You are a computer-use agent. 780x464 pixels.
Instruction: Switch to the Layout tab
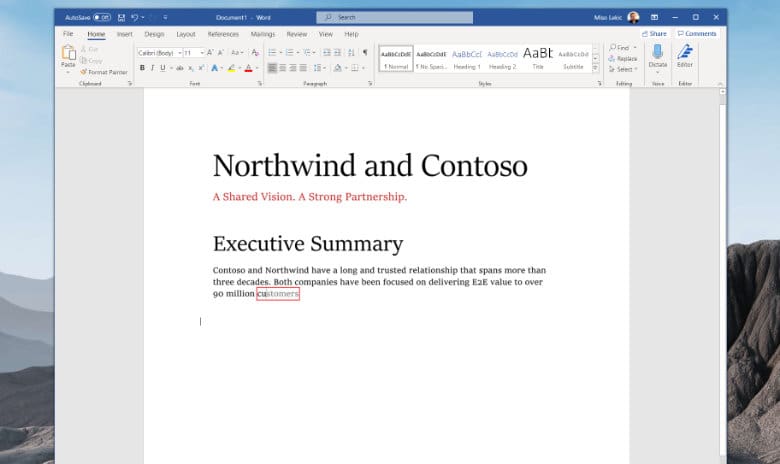click(x=186, y=34)
